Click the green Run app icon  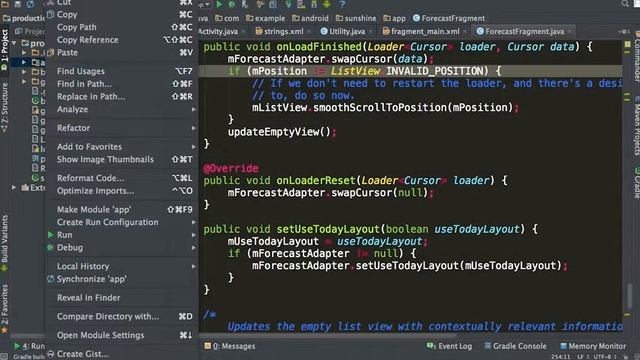(x=219, y=4)
